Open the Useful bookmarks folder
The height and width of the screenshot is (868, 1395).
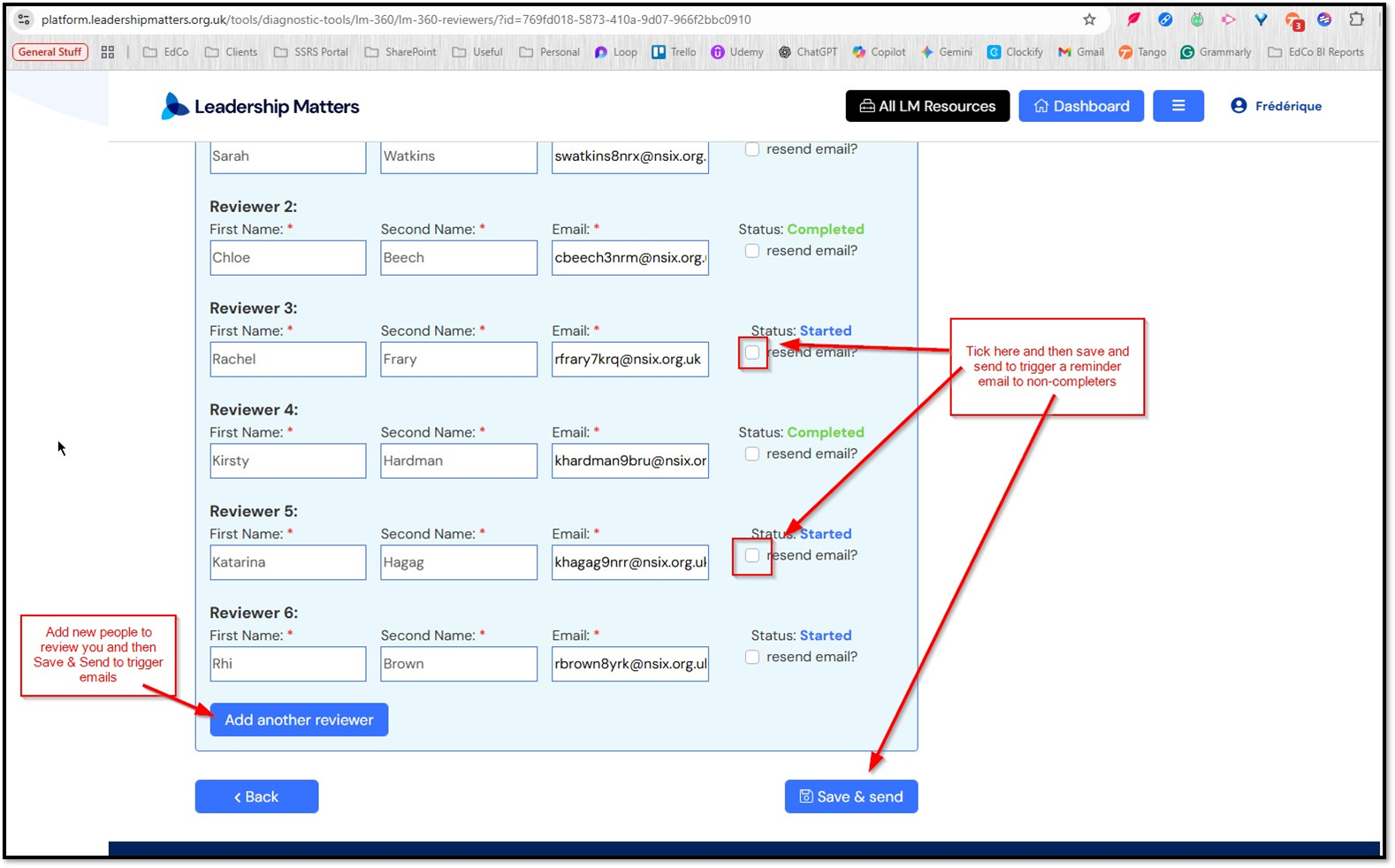click(477, 52)
